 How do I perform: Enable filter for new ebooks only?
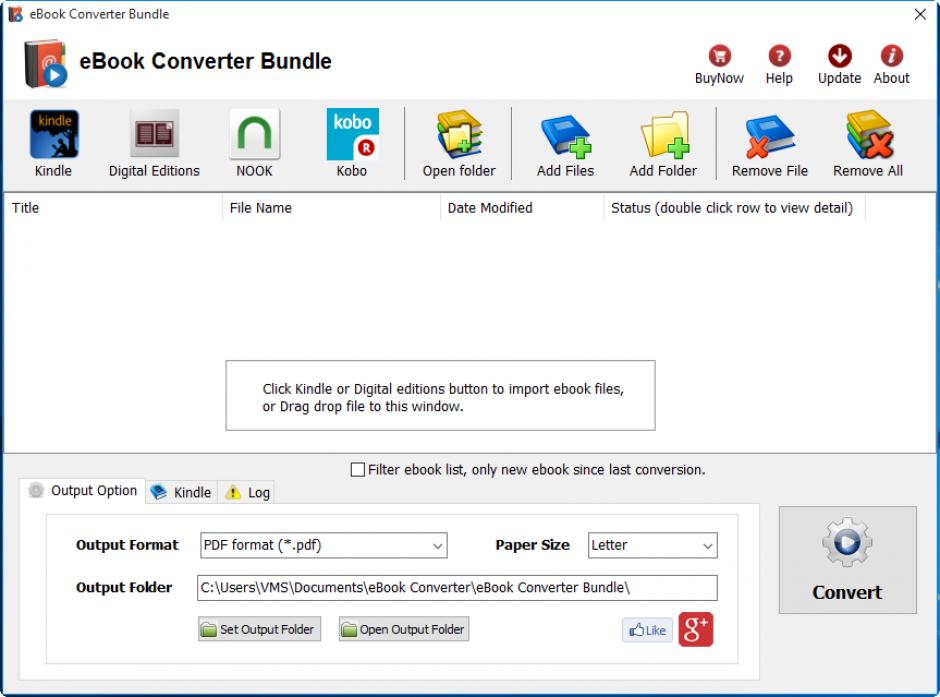click(x=357, y=470)
